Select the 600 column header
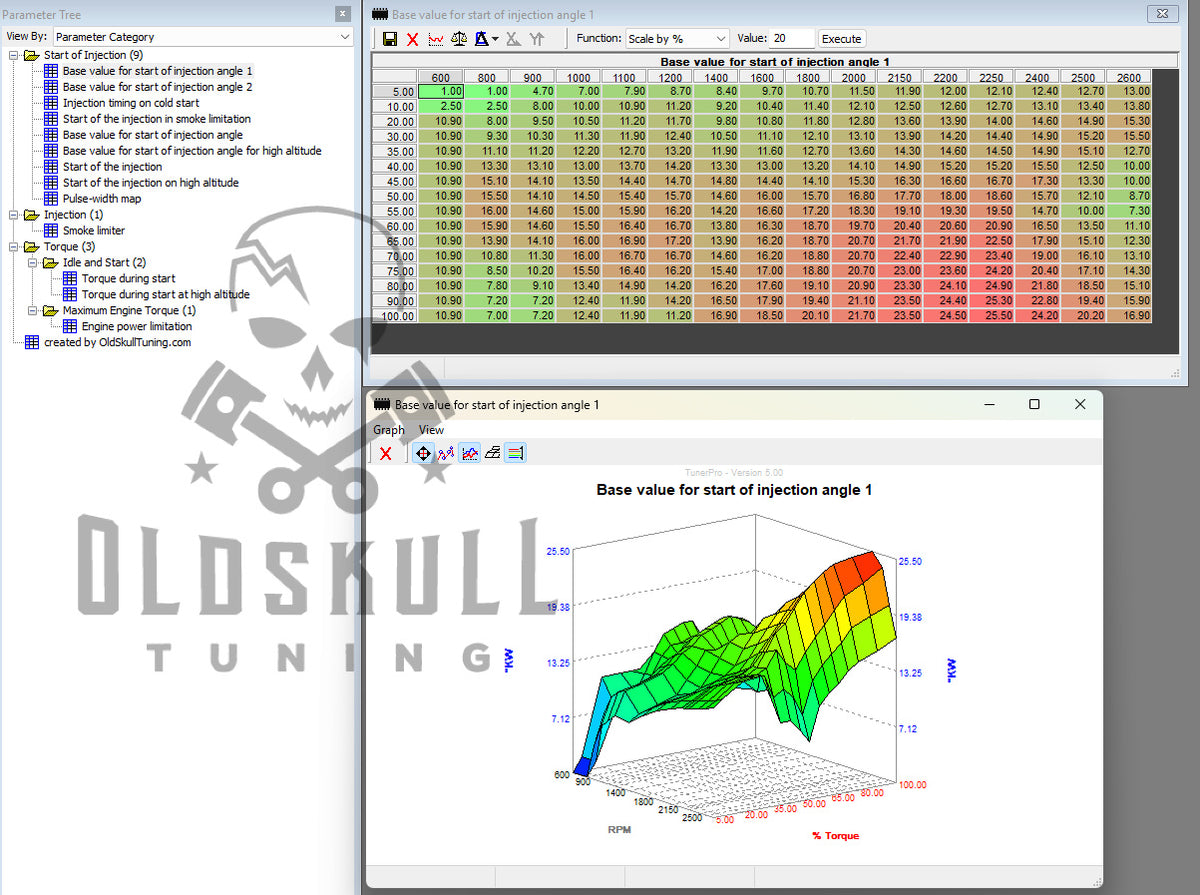Viewport: 1200px width, 895px height. click(x=440, y=78)
